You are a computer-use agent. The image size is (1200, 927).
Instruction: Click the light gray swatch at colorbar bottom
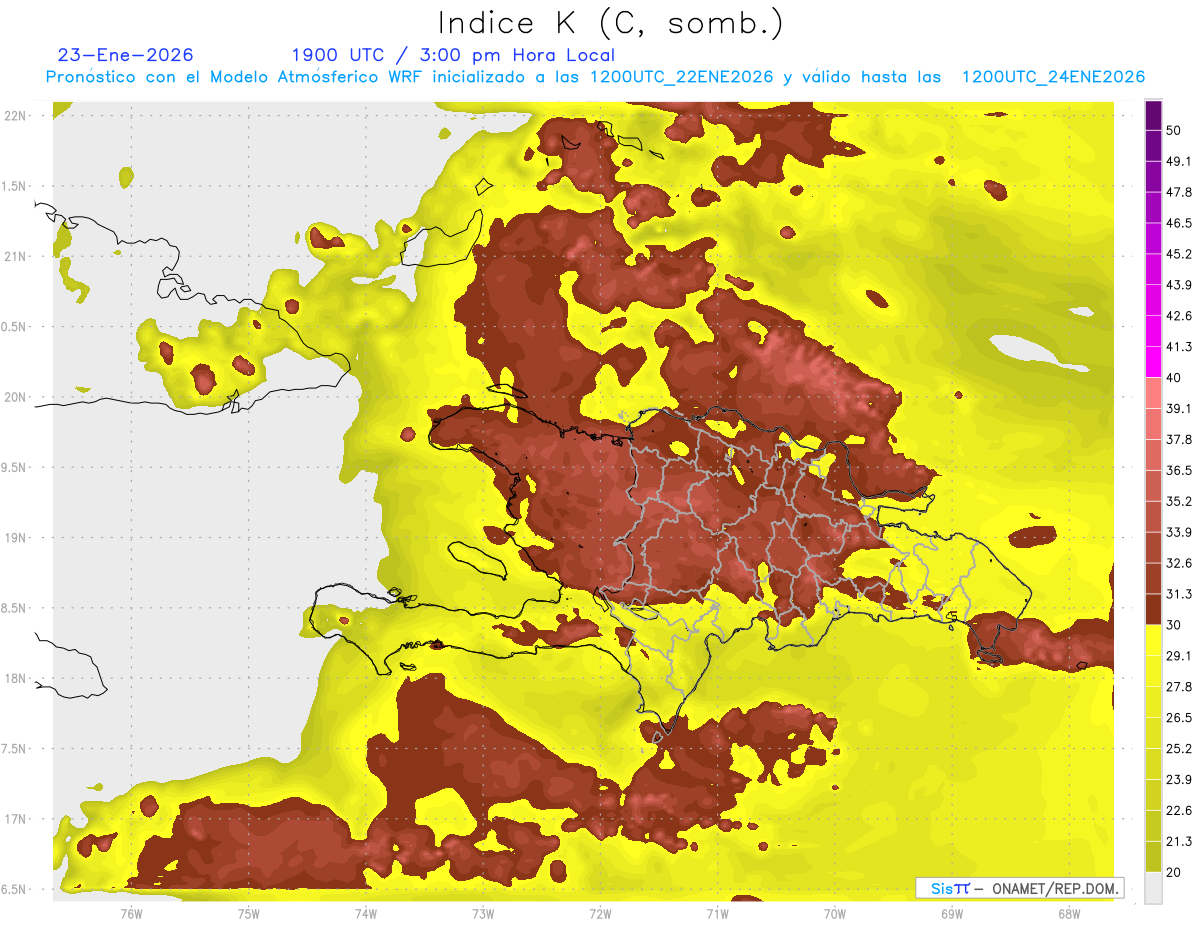point(1153,887)
